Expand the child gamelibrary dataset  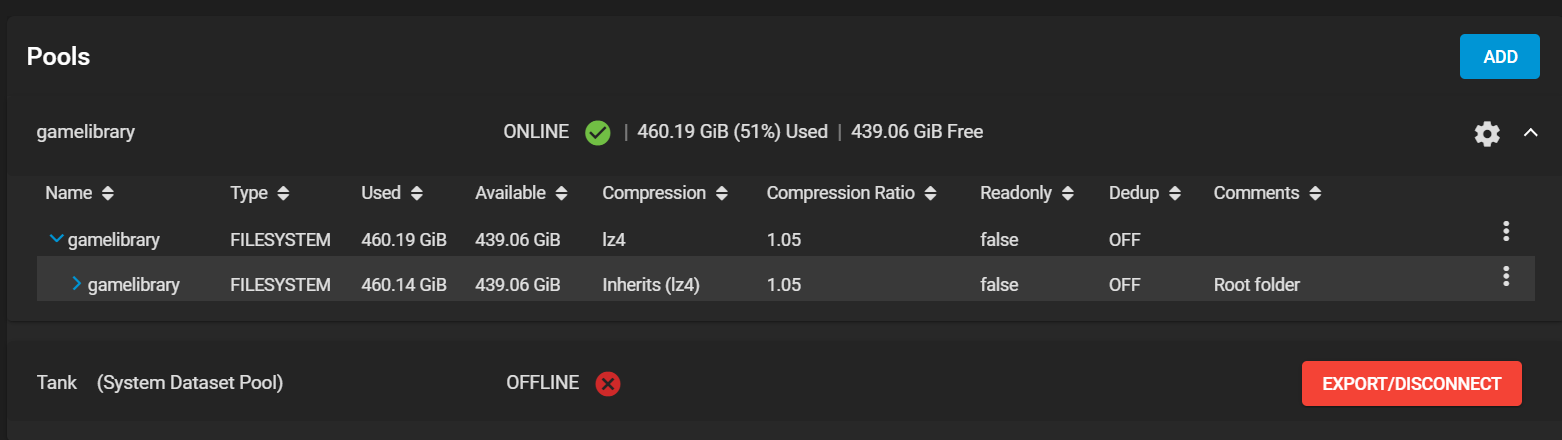point(77,285)
